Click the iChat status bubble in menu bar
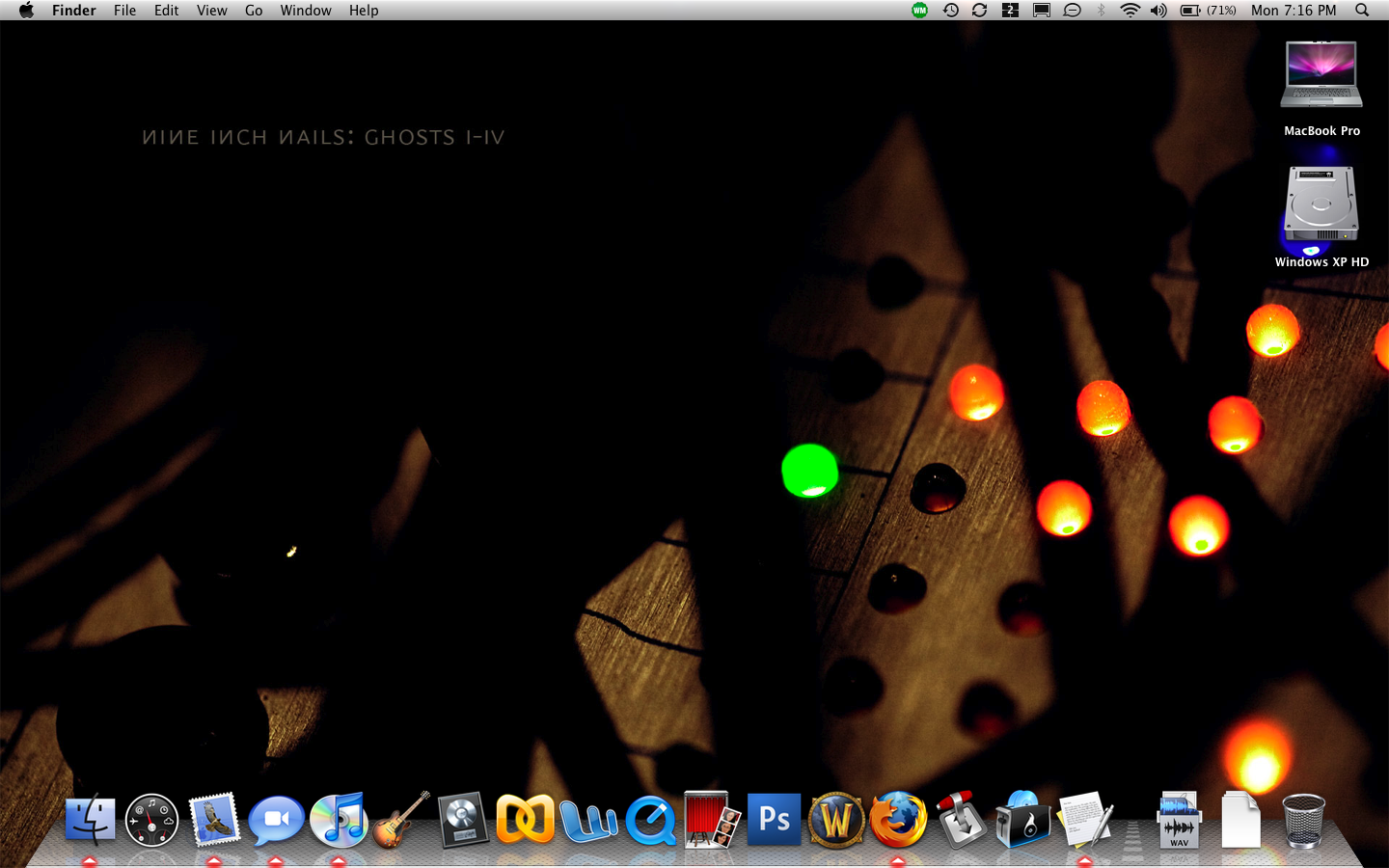This screenshot has width=1389, height=868. tap(1072, 10)
